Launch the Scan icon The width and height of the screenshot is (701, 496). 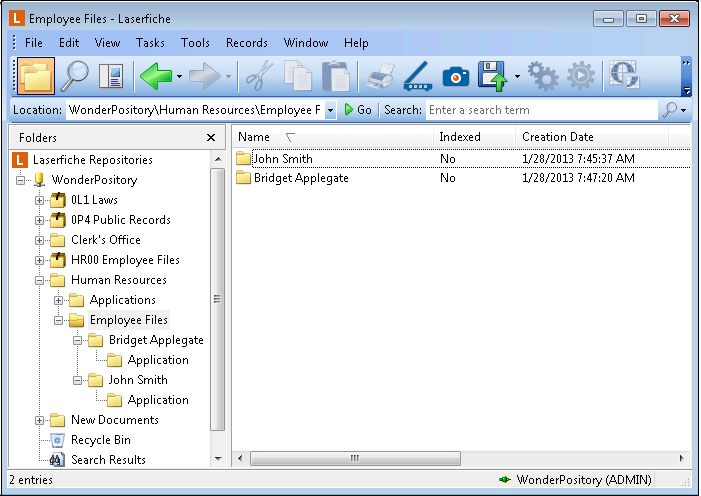pyautogui.click(x=418, y=76)
